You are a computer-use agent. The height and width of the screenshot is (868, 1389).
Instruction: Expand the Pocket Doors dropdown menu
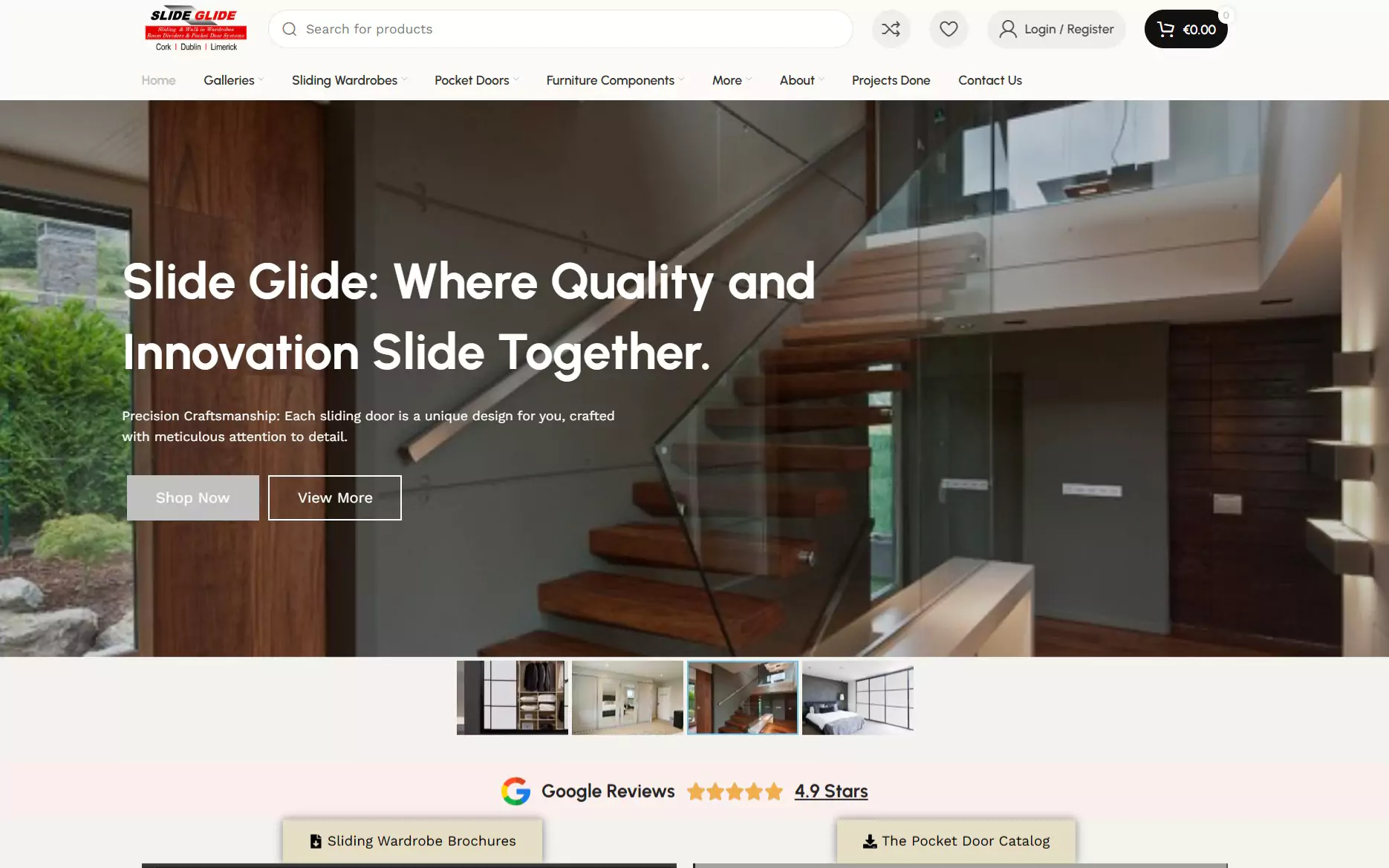click(x=476, y=80)
